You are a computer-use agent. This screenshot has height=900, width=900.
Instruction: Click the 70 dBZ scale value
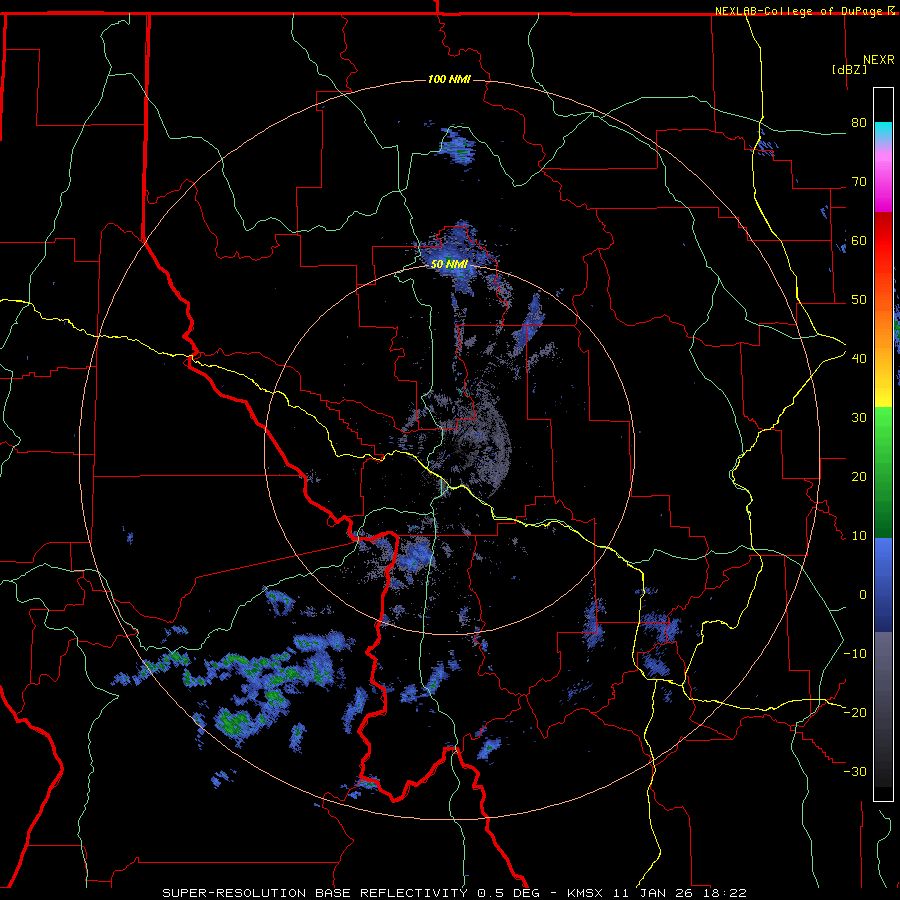click(x=859, y=181)
